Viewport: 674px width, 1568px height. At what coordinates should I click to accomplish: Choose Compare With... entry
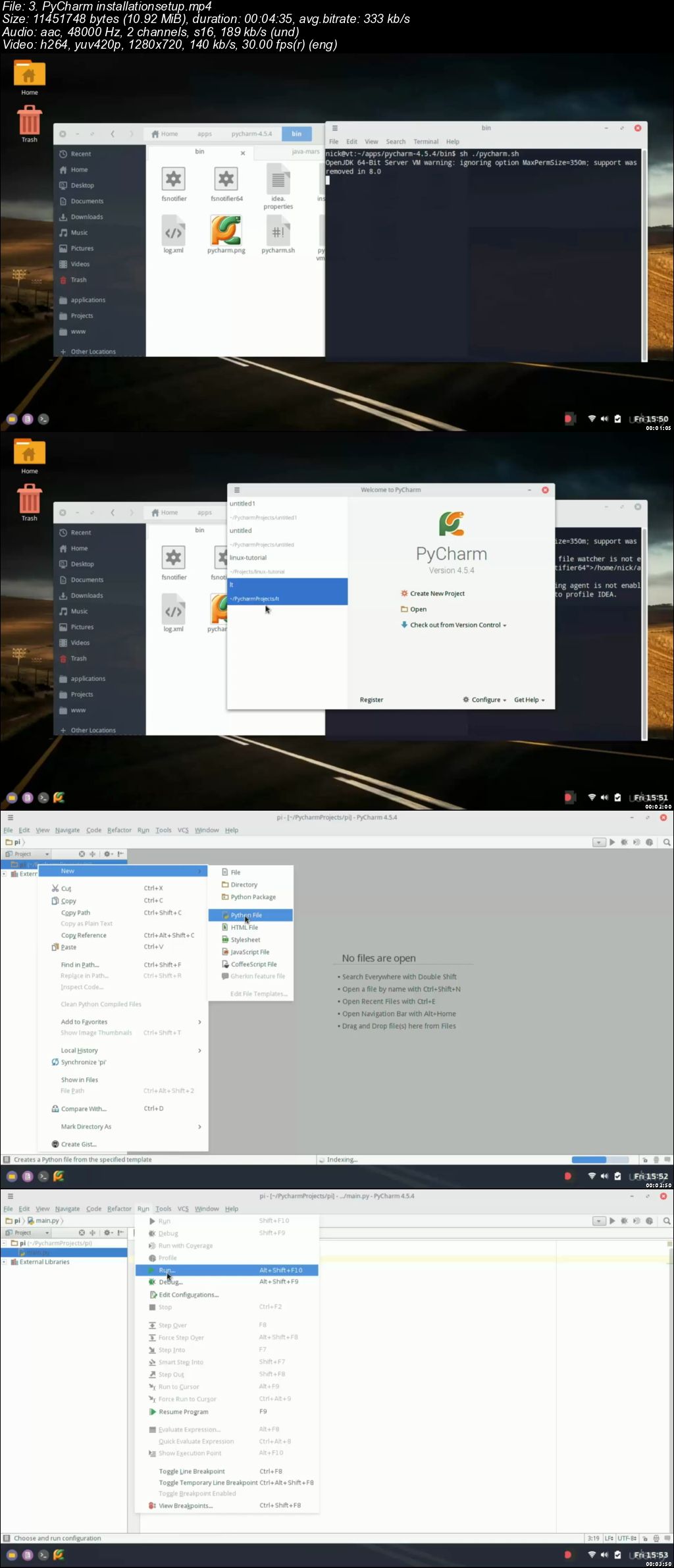(x=123, y=1109)
